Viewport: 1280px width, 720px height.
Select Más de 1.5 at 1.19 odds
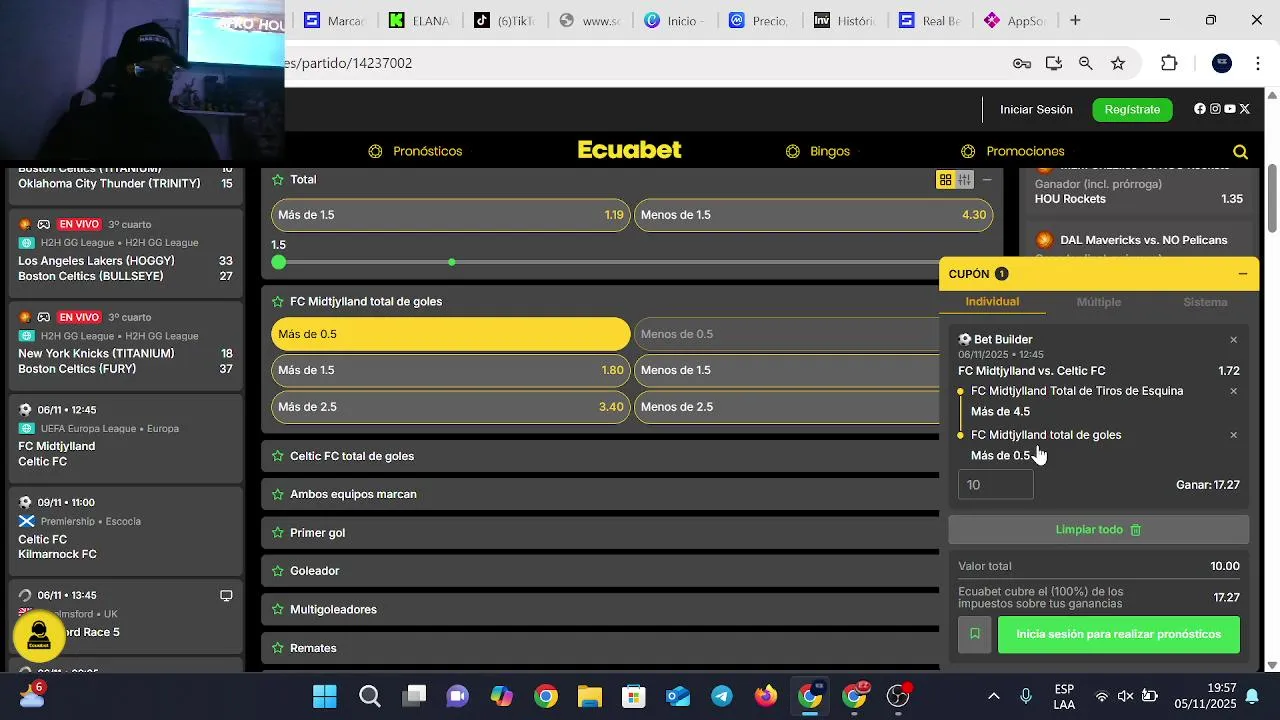450,215
